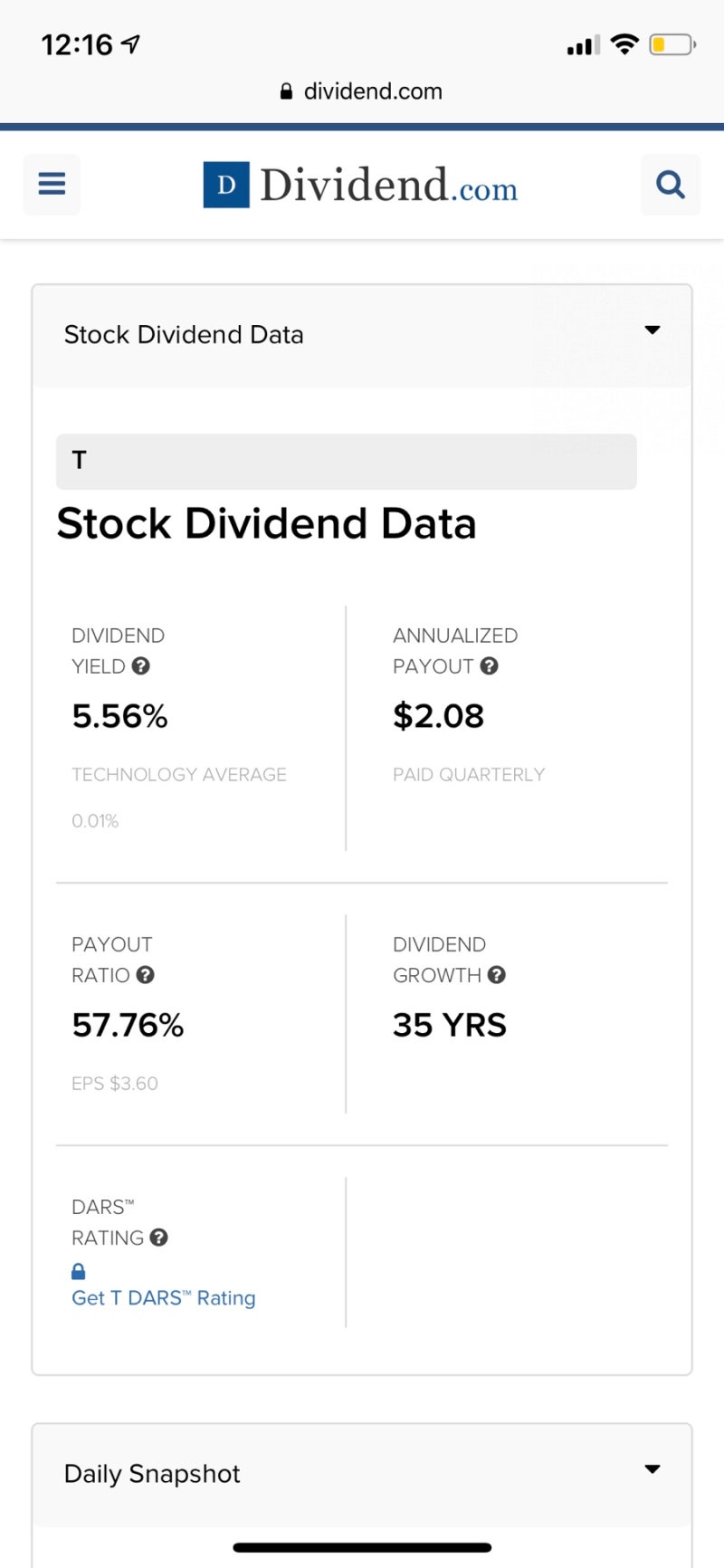724x1568 pixels.
Task: Open the Dividend Yield help tooltip
Action: pos(140,666)
